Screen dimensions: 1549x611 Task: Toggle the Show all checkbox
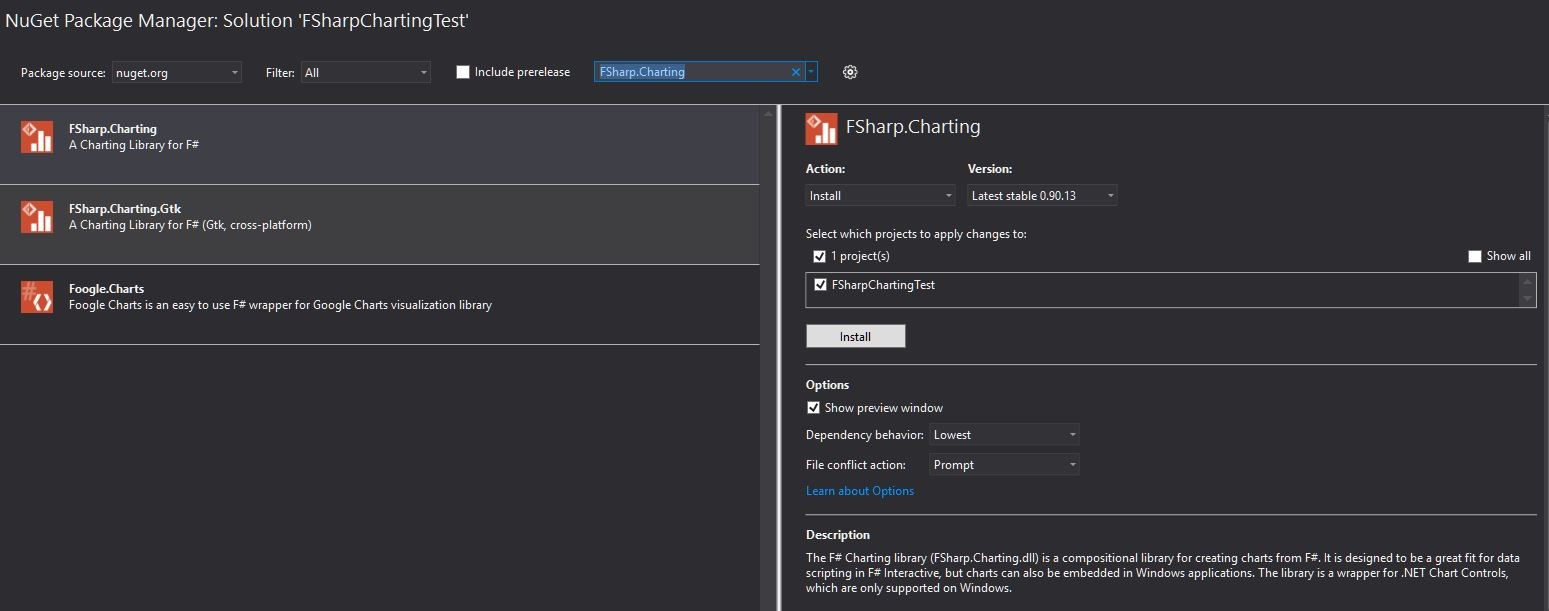coord(1474,256)
